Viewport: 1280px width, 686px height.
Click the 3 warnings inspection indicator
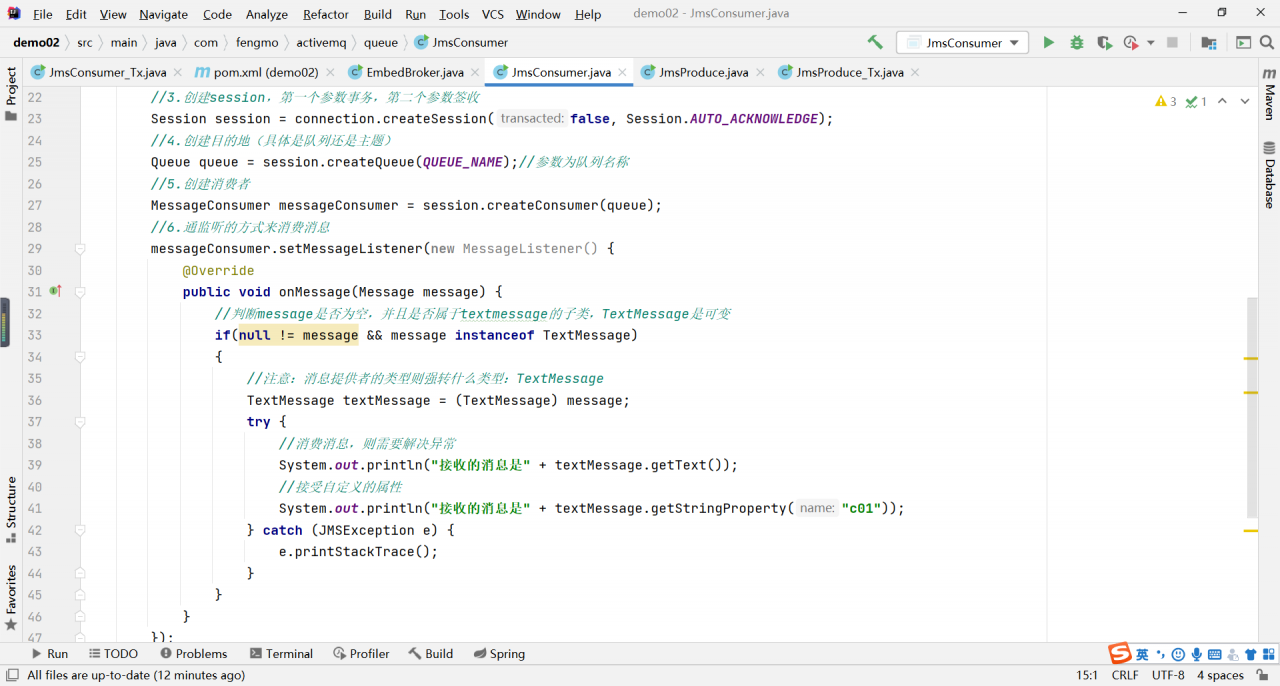pos(1166,101)
